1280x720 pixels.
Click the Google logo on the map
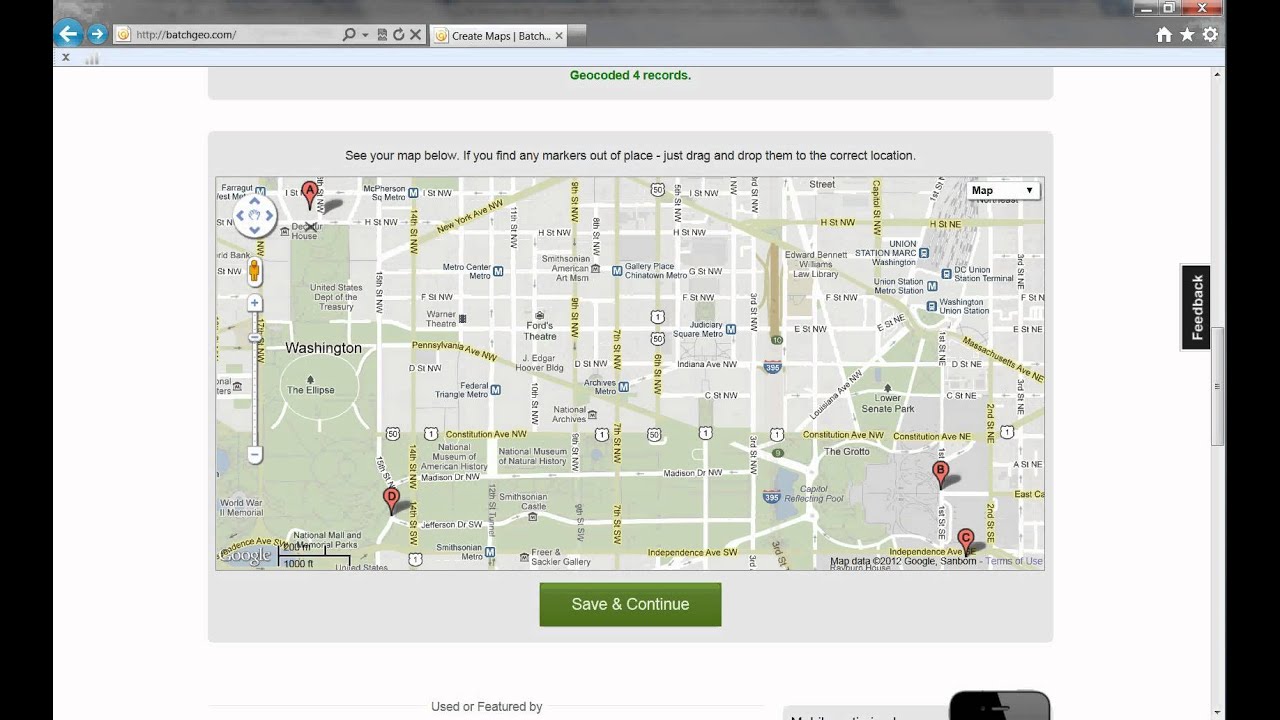[x=247, y=555]
